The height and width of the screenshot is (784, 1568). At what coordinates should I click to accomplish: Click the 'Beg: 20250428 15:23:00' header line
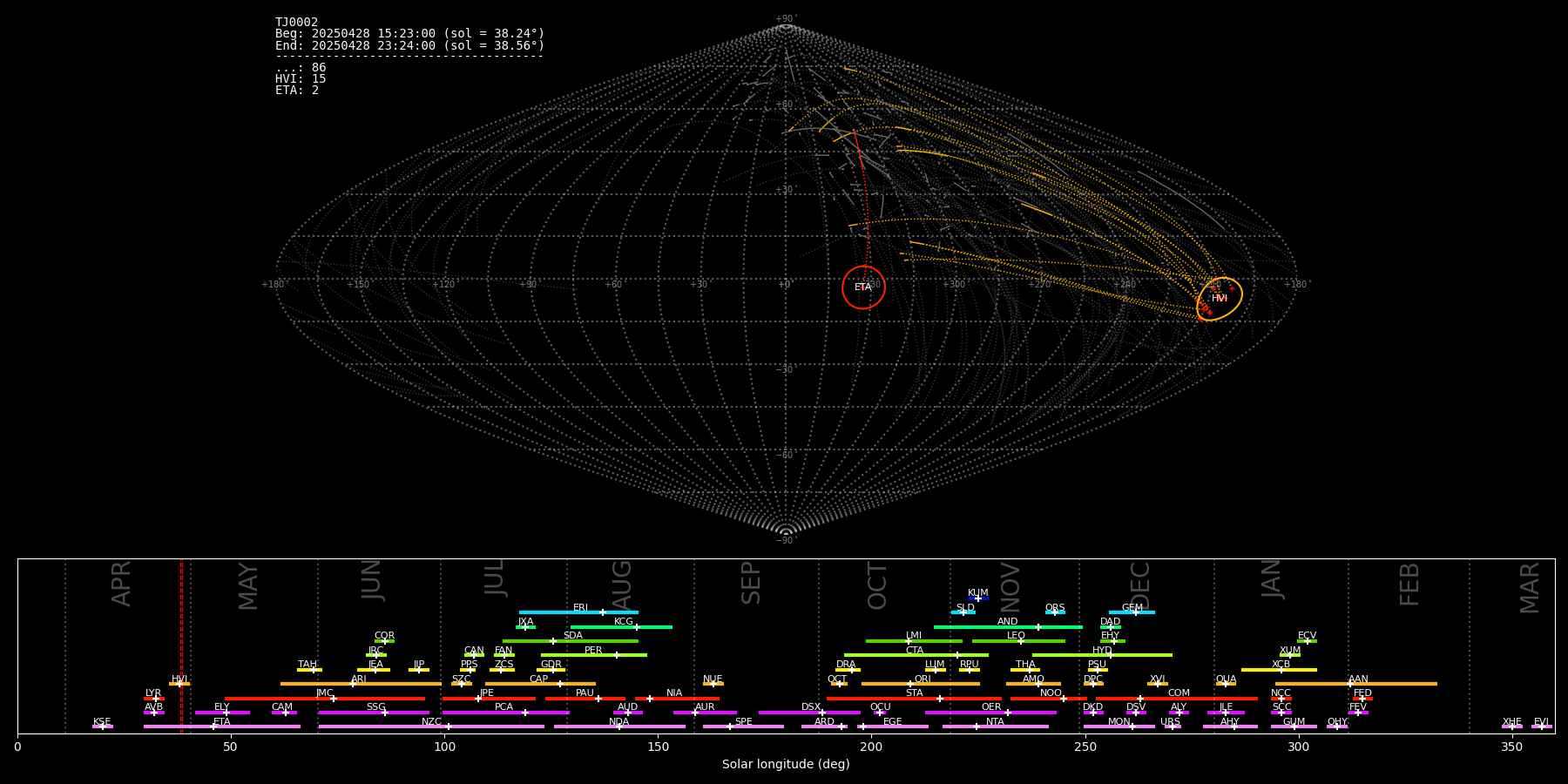(x=409, y=34)
